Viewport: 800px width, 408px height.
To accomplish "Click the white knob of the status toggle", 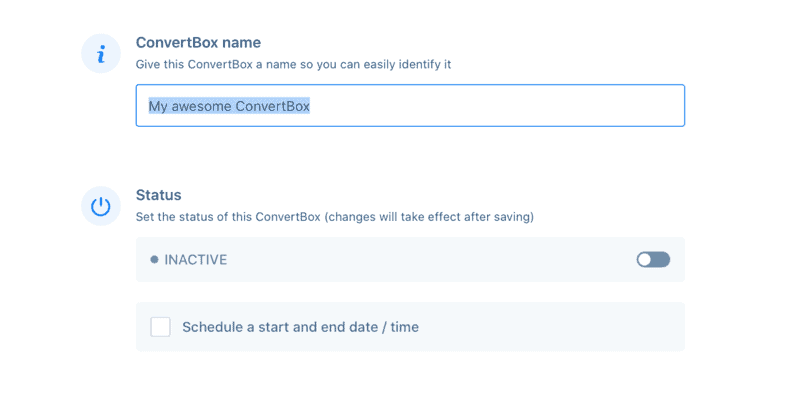I will pyautogui.click(x=644, y=260).
